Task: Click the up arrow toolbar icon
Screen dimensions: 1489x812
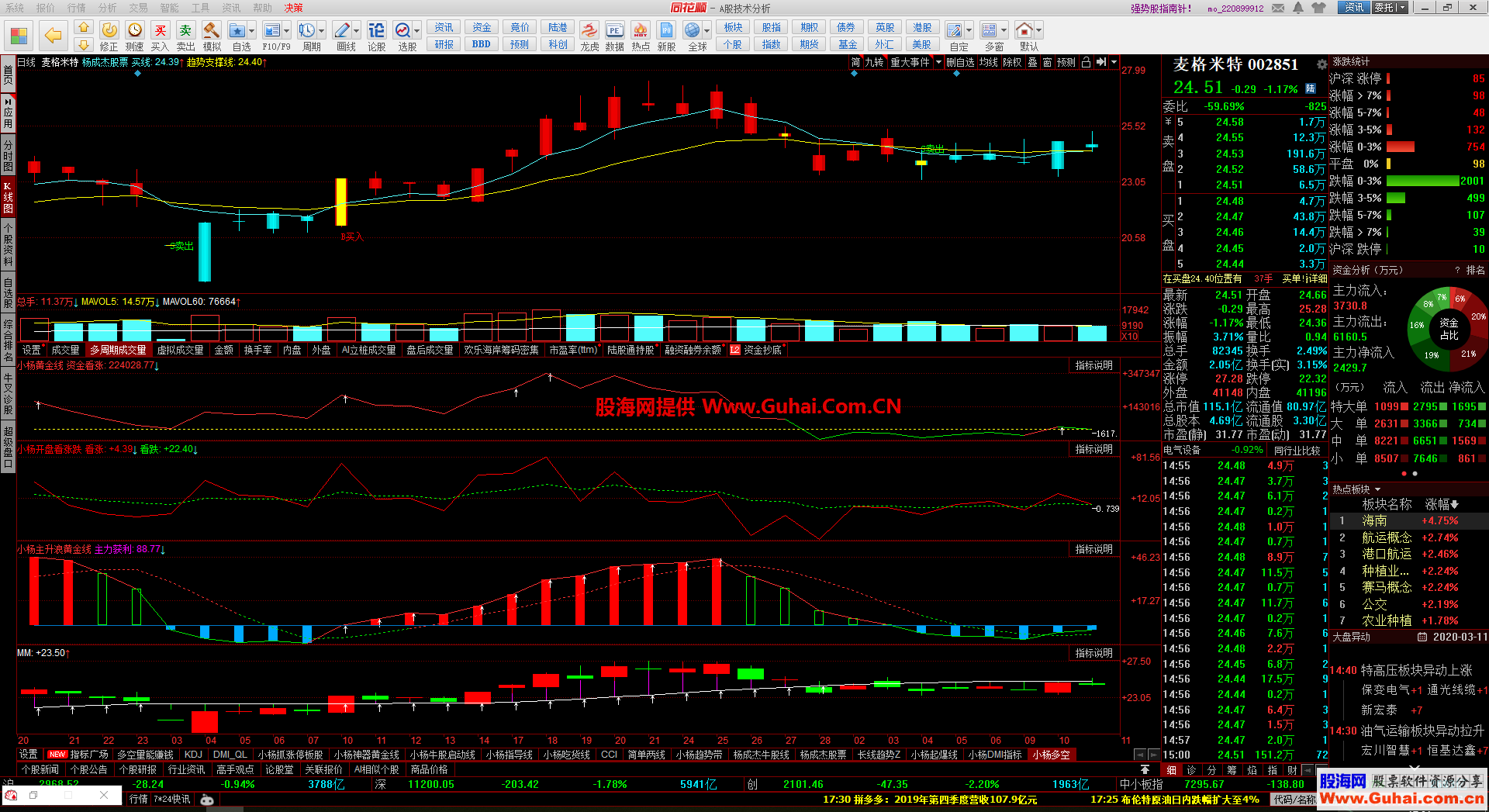Action: click(x=84, y=28)
